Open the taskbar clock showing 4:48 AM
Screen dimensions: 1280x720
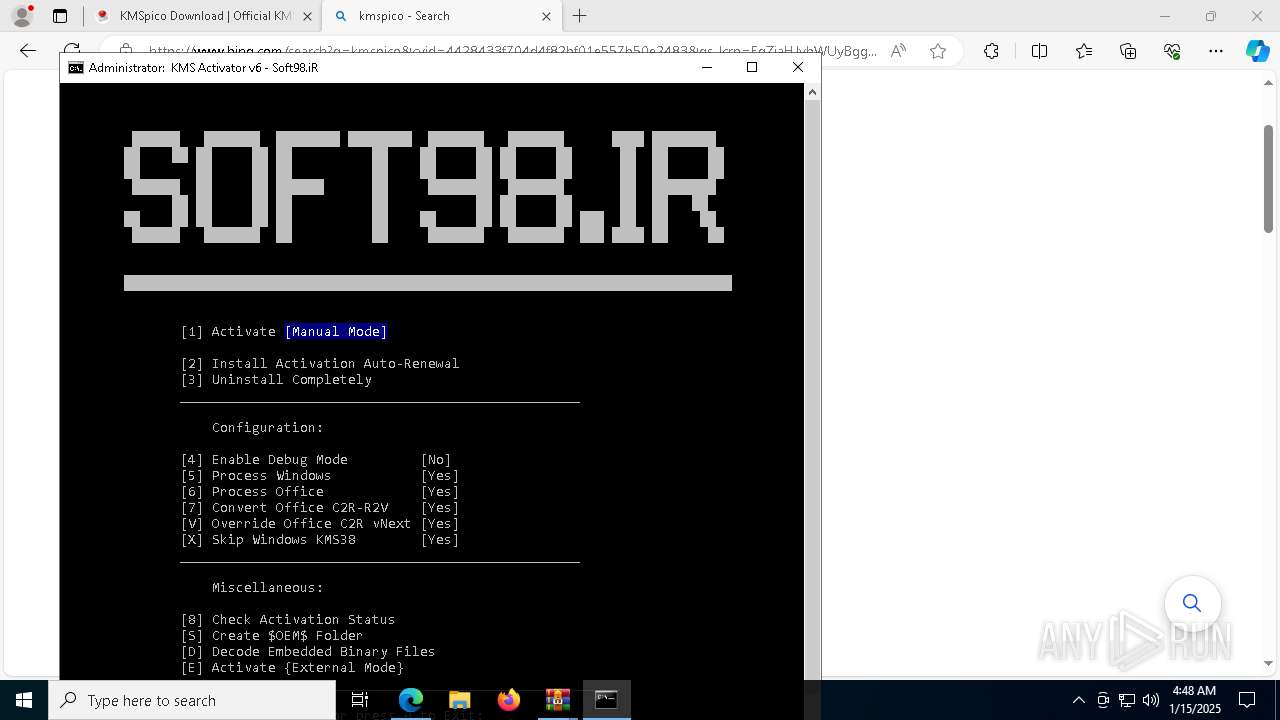(x=1195, y=700)
